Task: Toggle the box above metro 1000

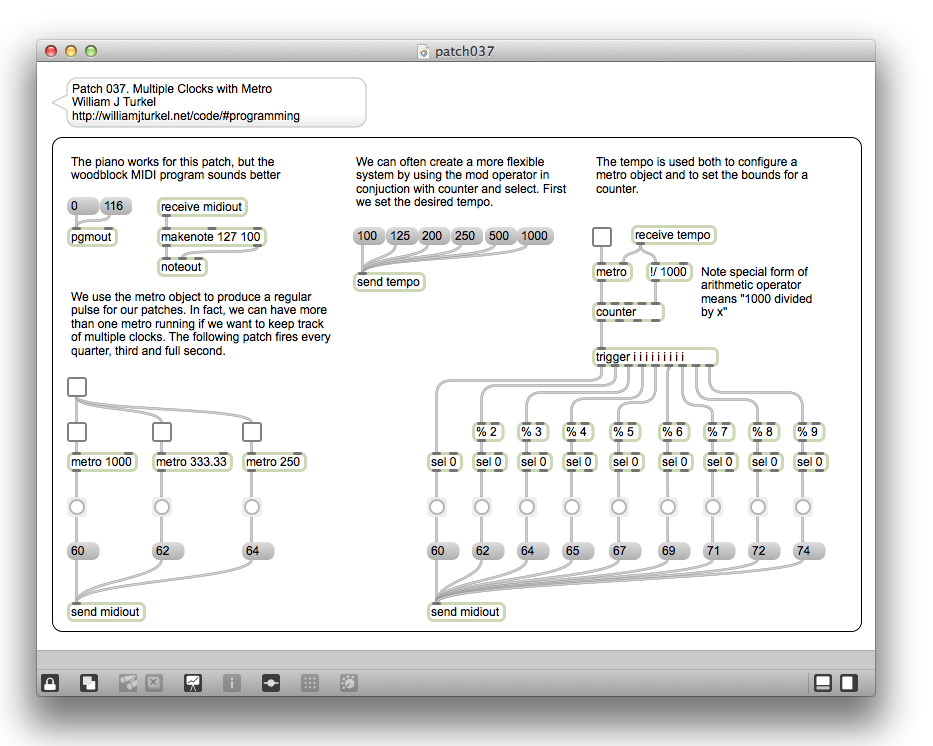Action: click(77, 432)
